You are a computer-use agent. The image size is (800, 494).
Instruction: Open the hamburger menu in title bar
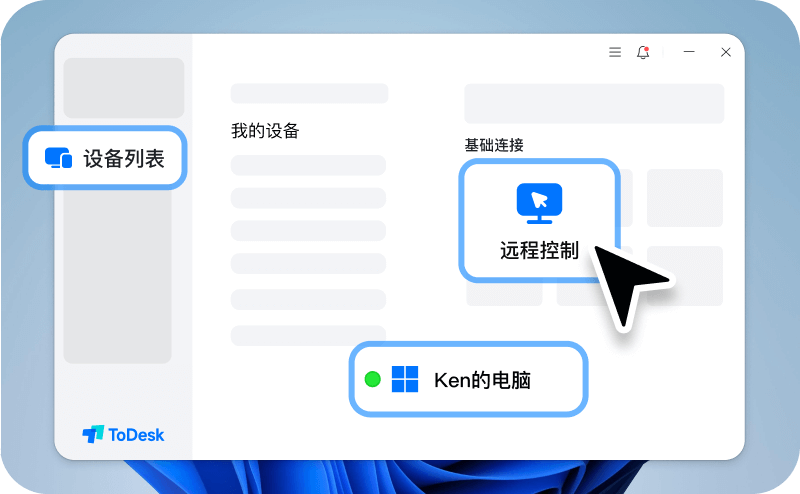pyautogui.click(x=615, y=53)
